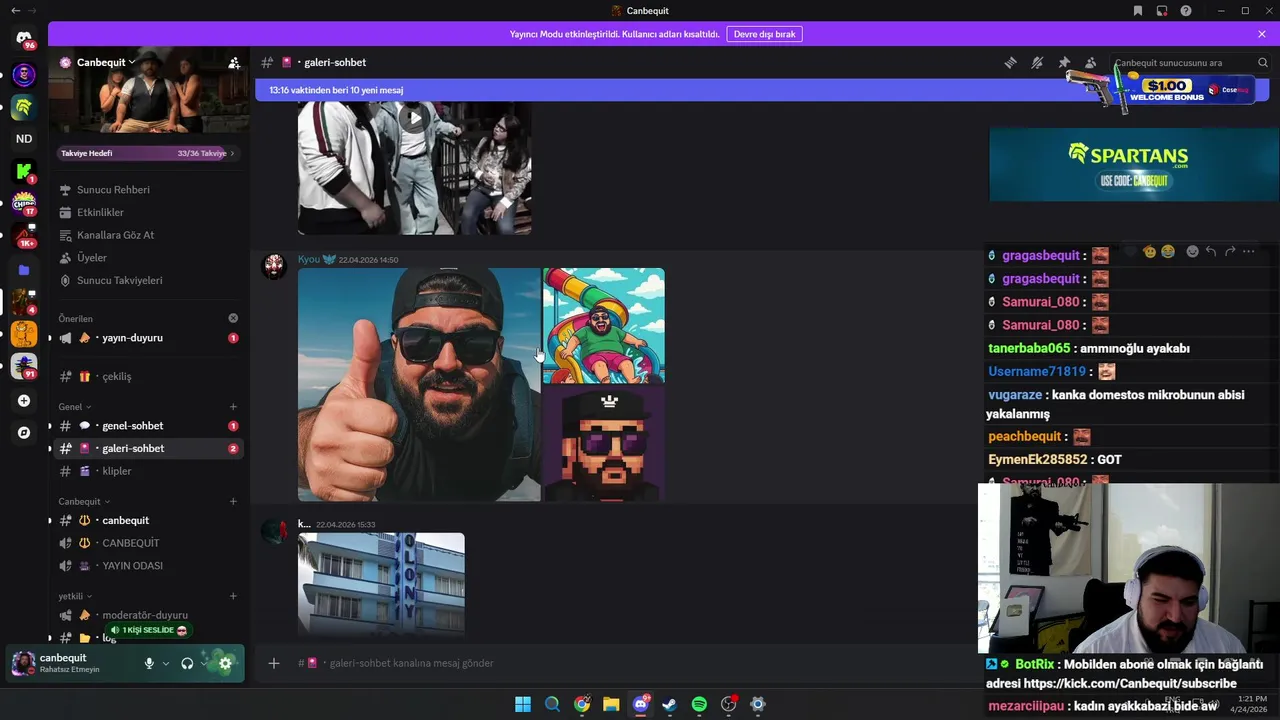Open the canbequit text channel
This screenshot has width=1280, height=720.
(x=148, y=520)
